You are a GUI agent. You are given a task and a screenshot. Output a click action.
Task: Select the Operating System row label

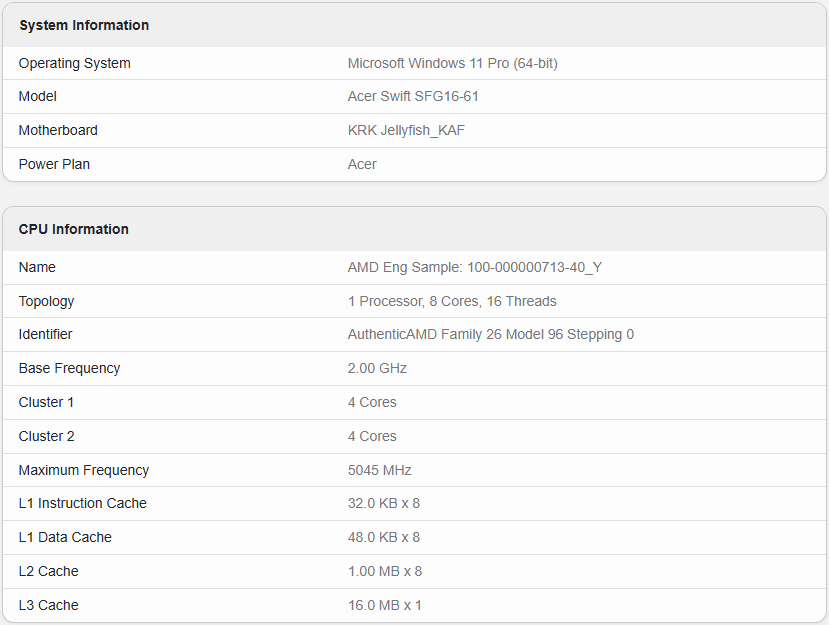point(75,63)
